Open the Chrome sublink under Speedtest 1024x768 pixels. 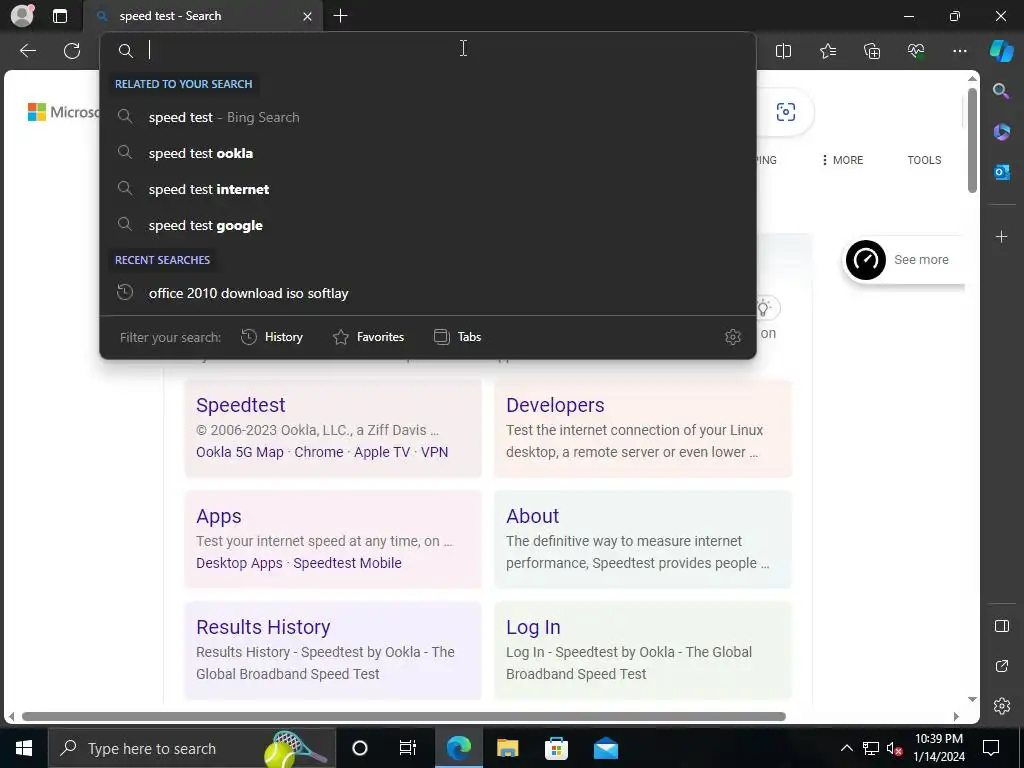pyautogui.click(x=319, y=452)
